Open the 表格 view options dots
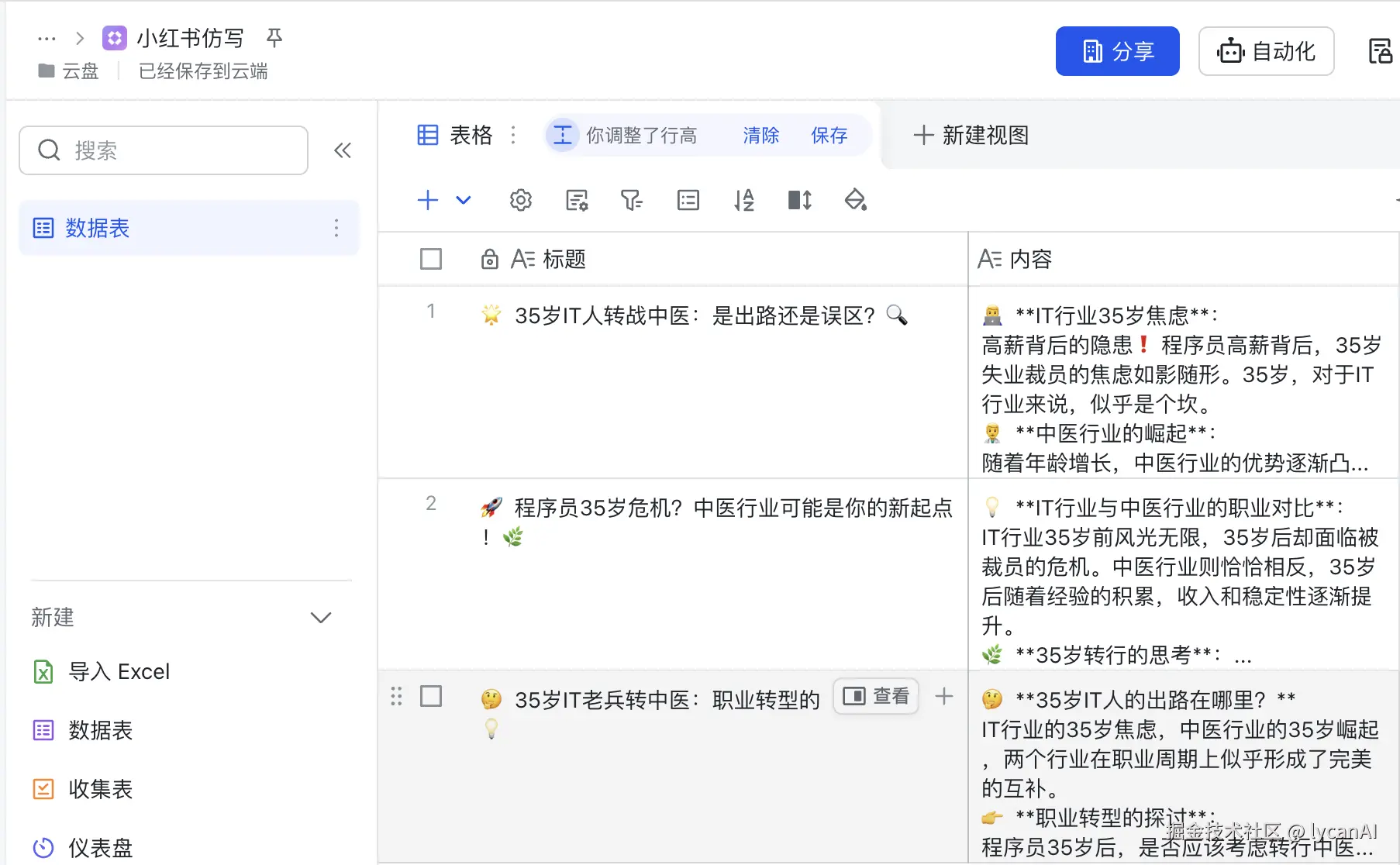1400x865 pixels. (x=513, y=136)
